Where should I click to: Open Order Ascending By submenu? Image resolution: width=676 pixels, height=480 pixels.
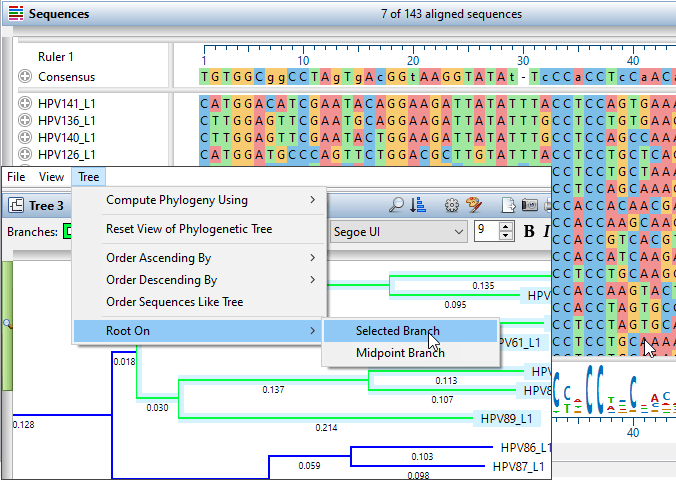pos(199,258)
